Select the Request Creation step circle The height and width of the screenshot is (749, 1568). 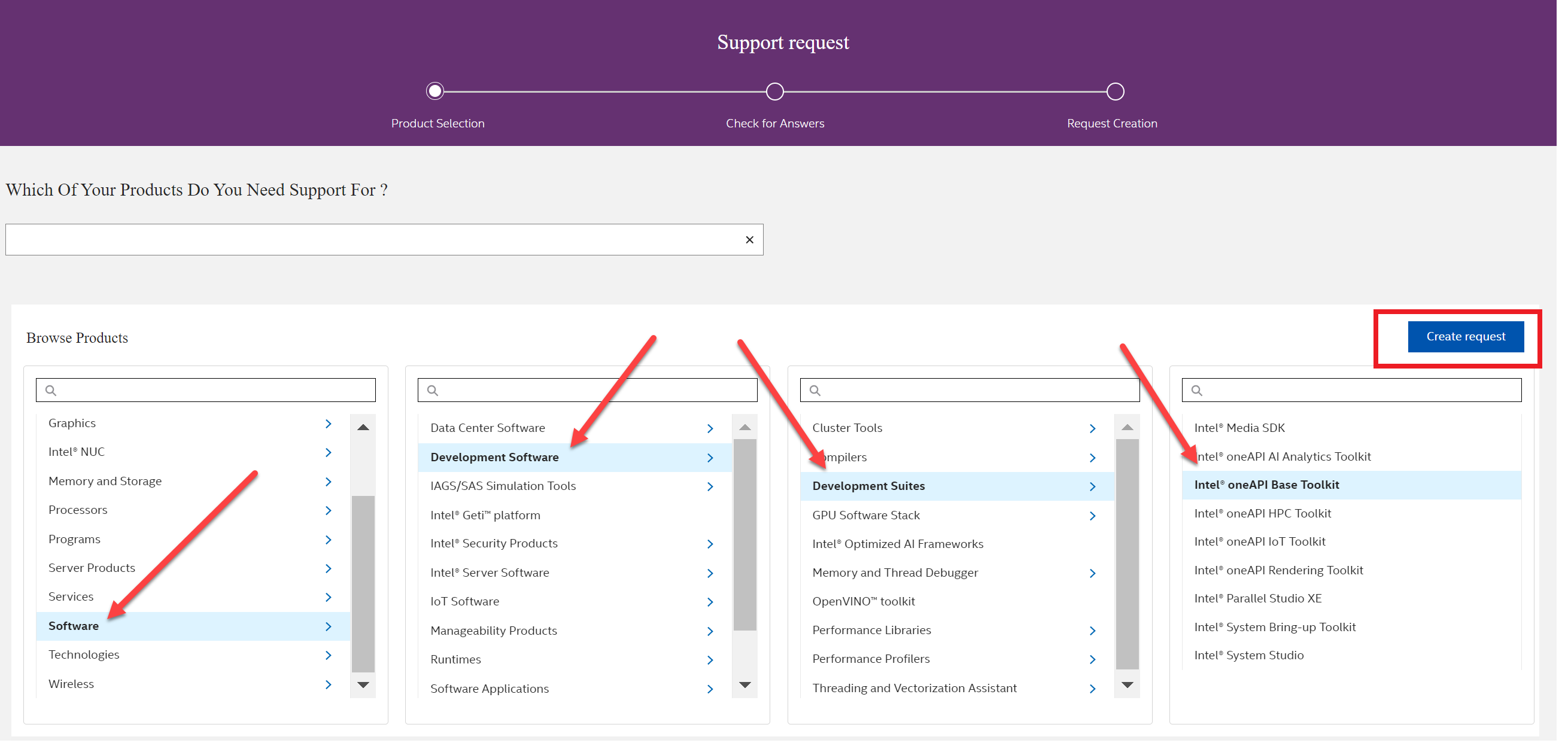coord(1114,91)
